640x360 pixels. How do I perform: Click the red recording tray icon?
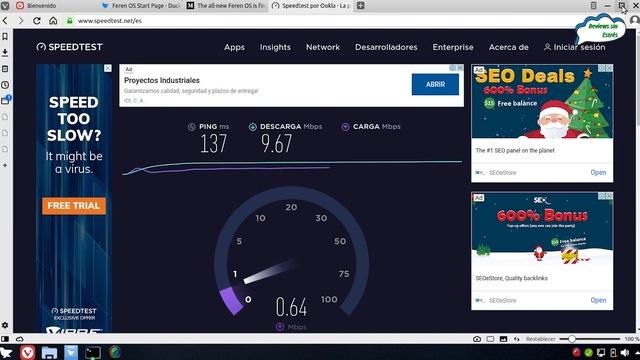point(576,352)
